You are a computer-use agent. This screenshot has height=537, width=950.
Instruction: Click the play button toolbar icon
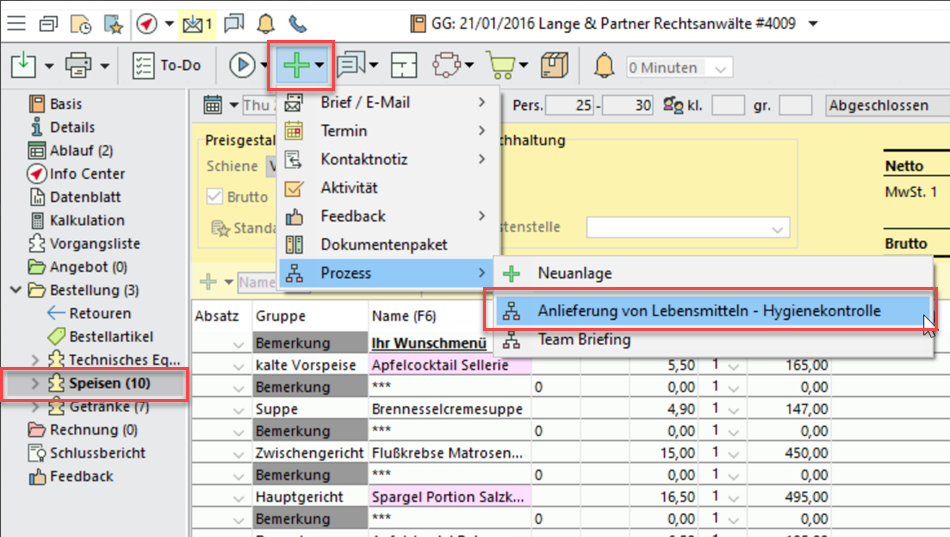(x=241, y=66)
